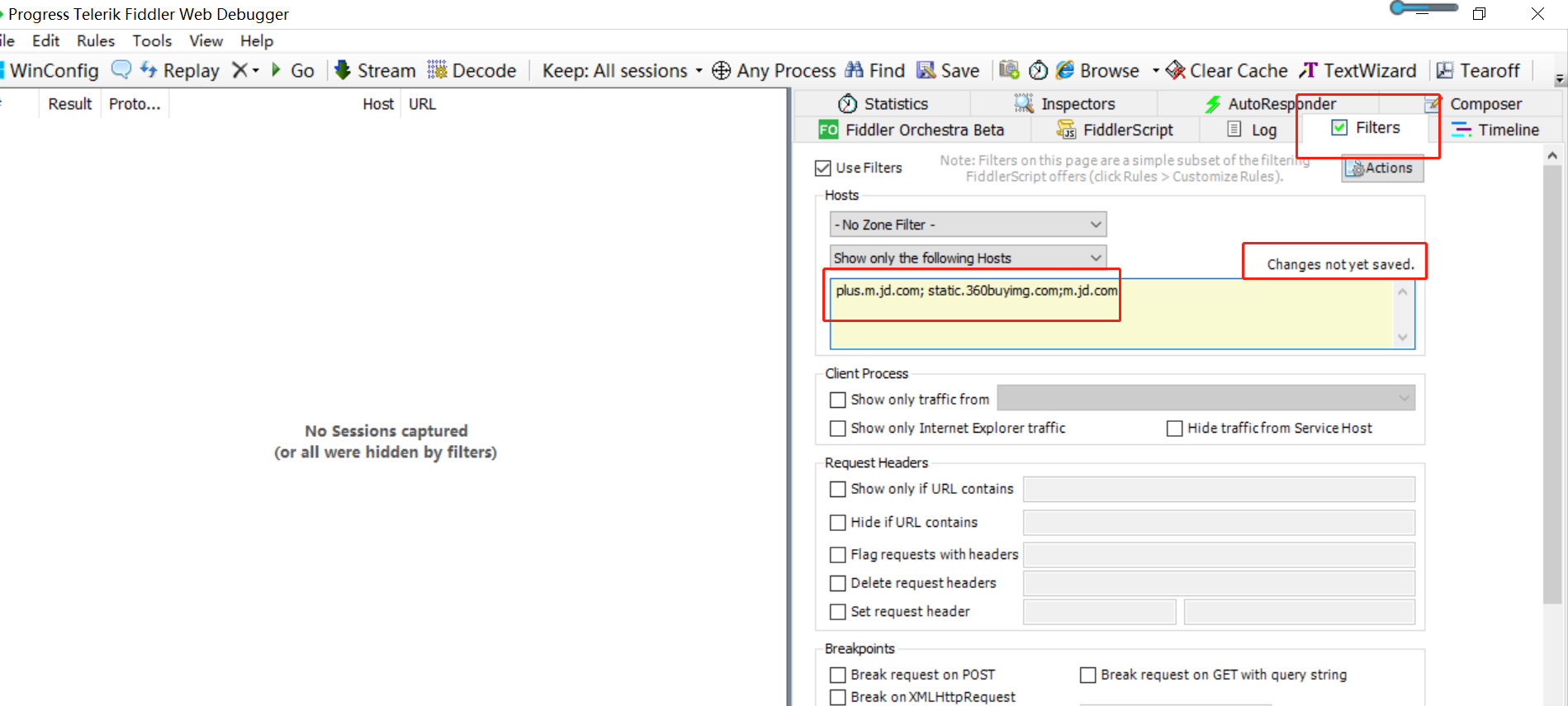Screen dimensions: 1568x706
Task: Click the Composer pencil icon
Action: (1432, 104)
